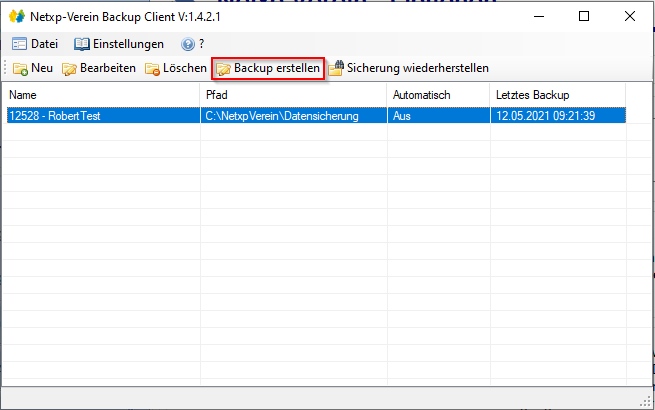Open the help question mark menu
Image resolution: width=655 pixels, height=410 pixels.
[193, 44]
